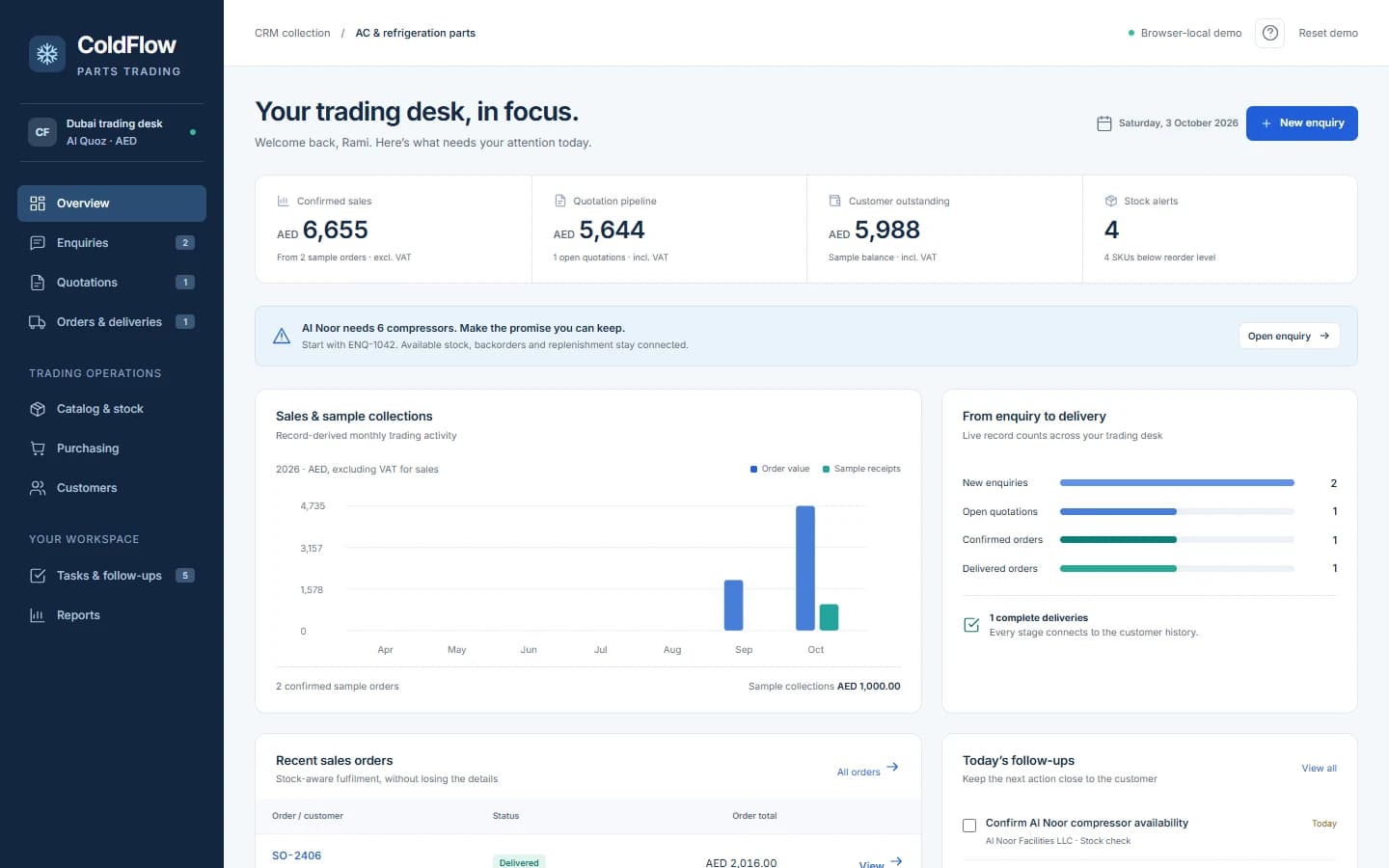Open Catalog & stock
This screenshot has width=1389, height=868.
[x=112, y=409]
